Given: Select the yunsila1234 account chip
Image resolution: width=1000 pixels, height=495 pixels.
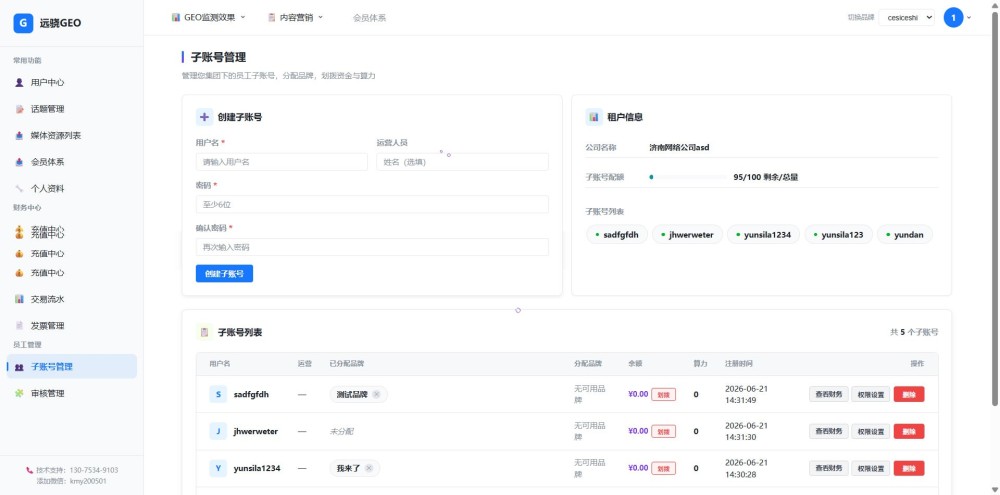Looking at the screenshot, I should tap(763, 235).
